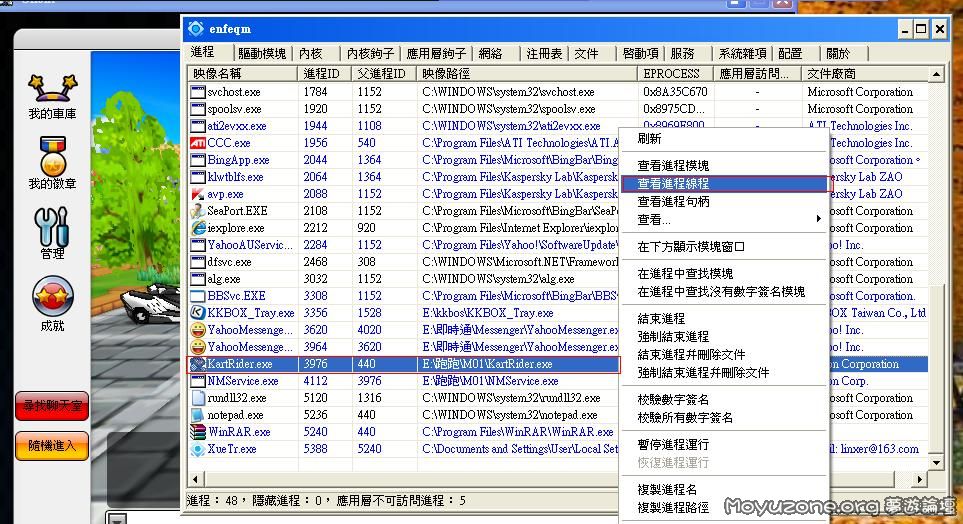
Task: Click the 尋找聊天室 button in game
Action: coord(52,406)
